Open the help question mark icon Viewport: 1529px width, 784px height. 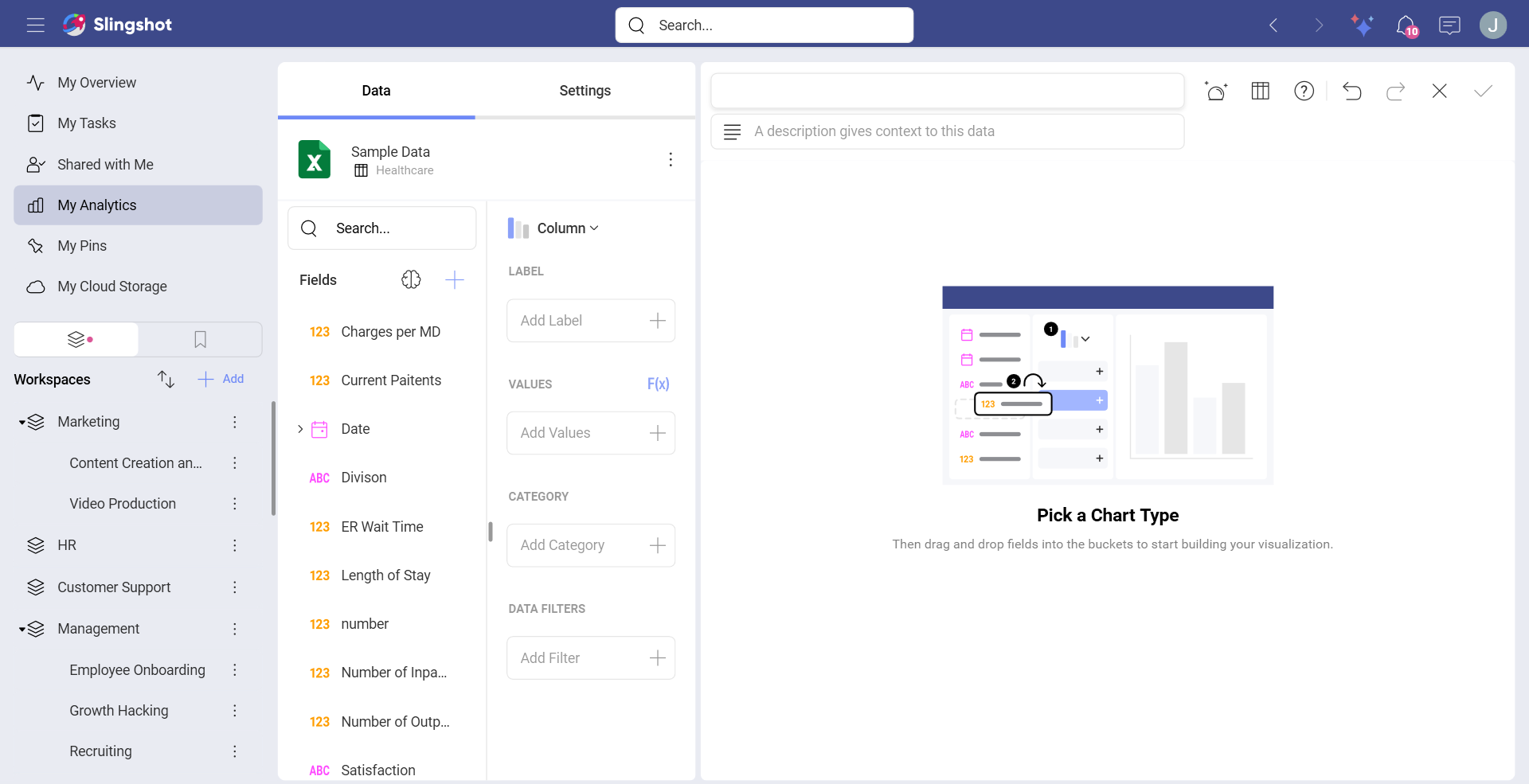(1304, 91)
